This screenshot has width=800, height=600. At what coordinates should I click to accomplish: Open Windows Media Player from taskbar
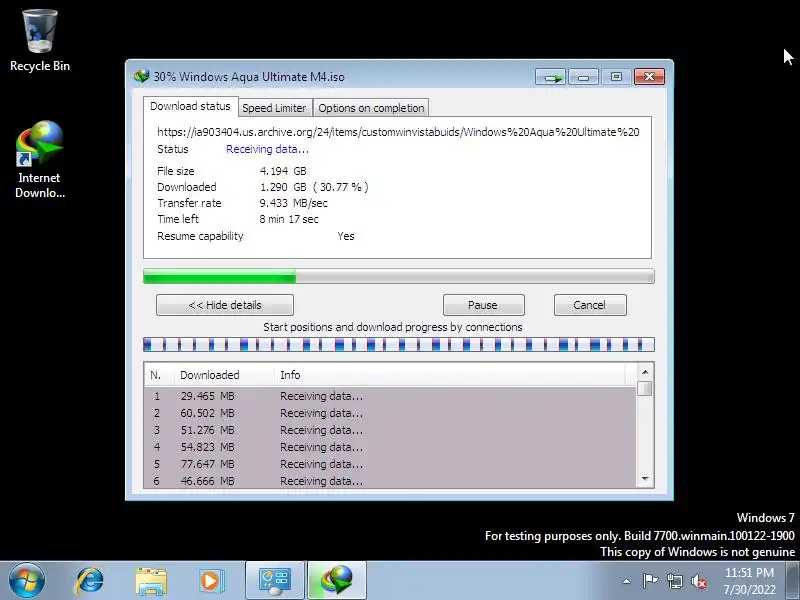pos(211,581)
